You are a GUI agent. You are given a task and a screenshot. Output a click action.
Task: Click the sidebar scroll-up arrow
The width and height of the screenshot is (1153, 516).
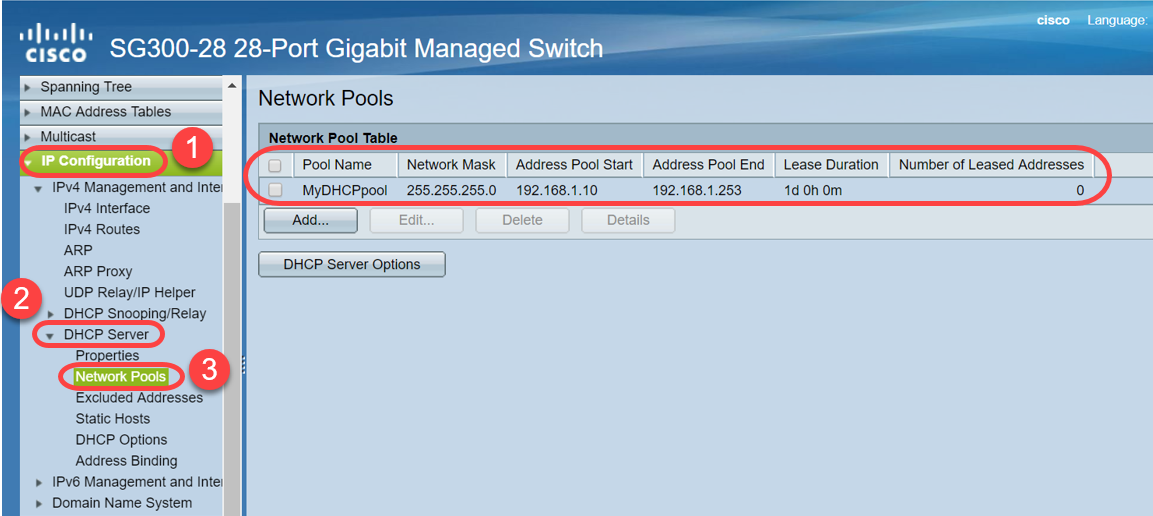(x=232, y=85)
